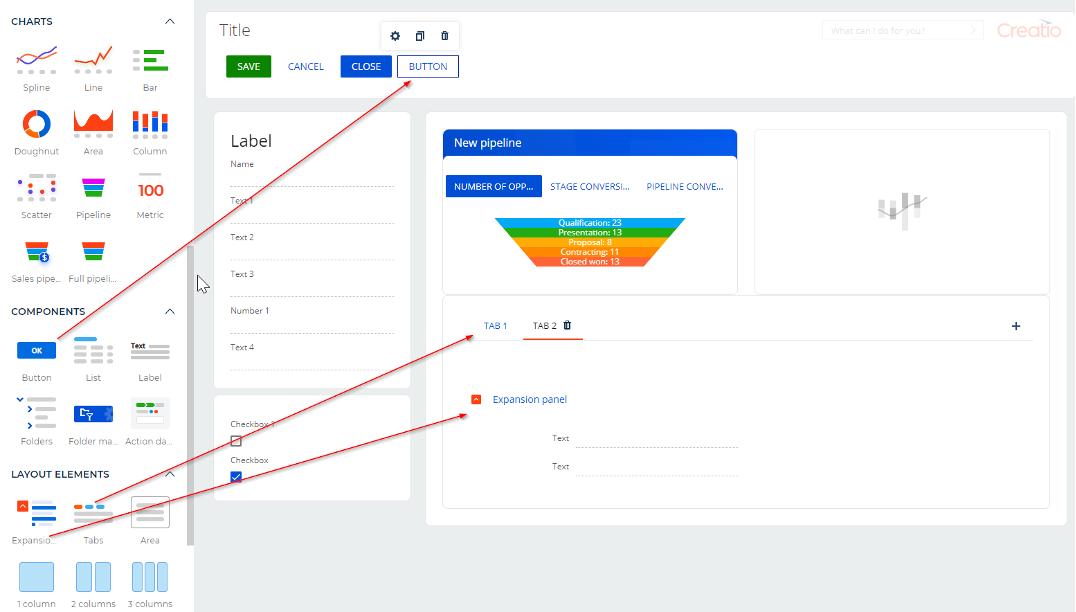The width and height of the screenshot is (1076, 612).
Task: Switch to Tab 1
Action: [x=495, y=326]
